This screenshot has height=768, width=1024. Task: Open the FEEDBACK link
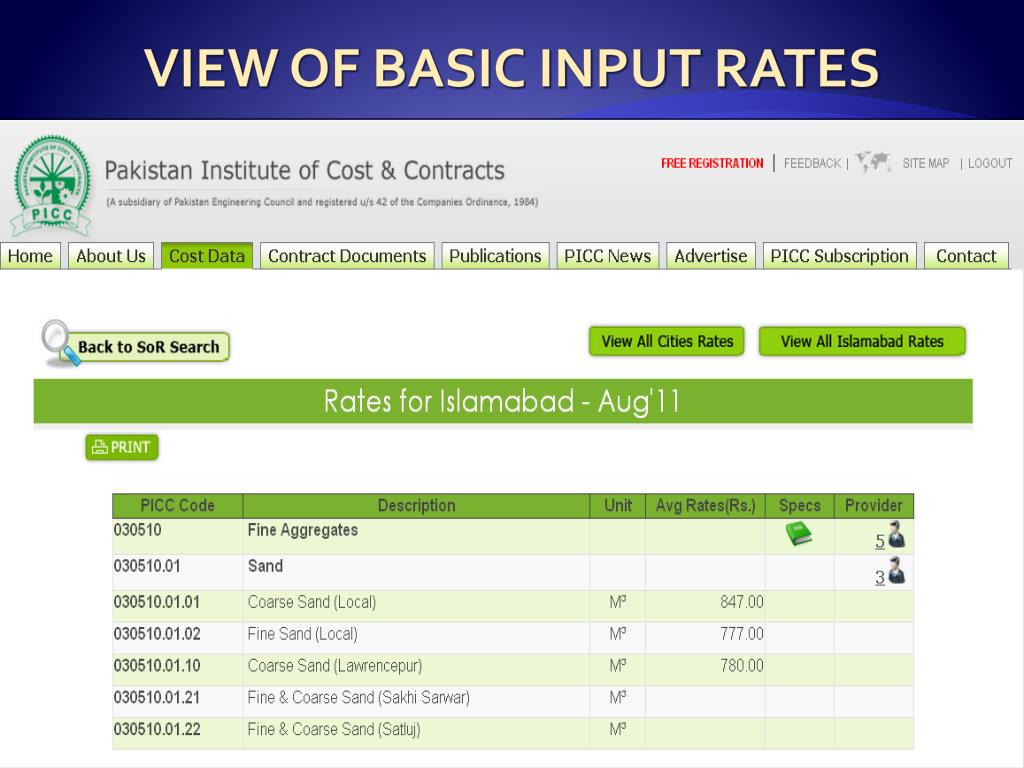(x=812, y=163)
